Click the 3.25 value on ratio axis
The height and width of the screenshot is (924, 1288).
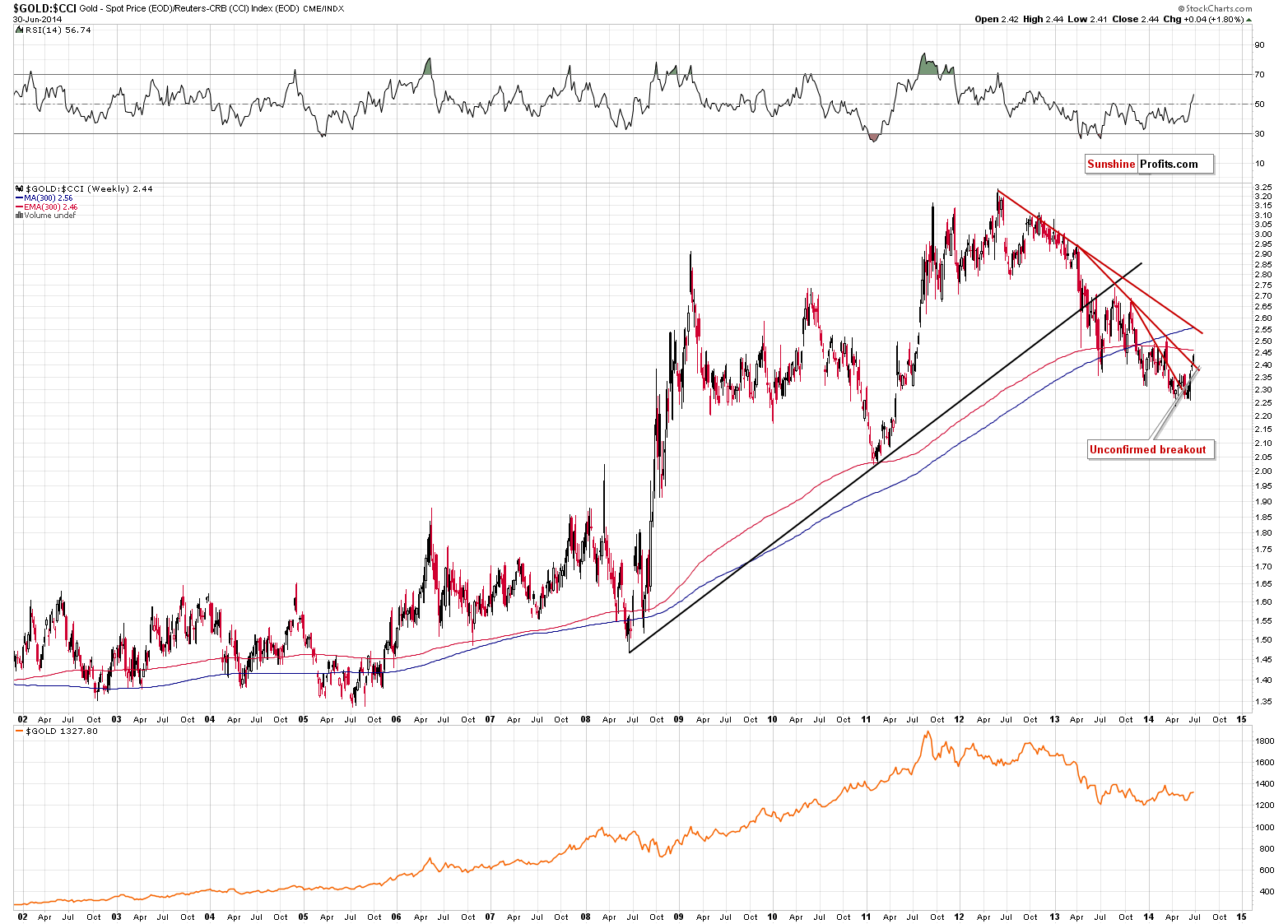[1262, 188]
